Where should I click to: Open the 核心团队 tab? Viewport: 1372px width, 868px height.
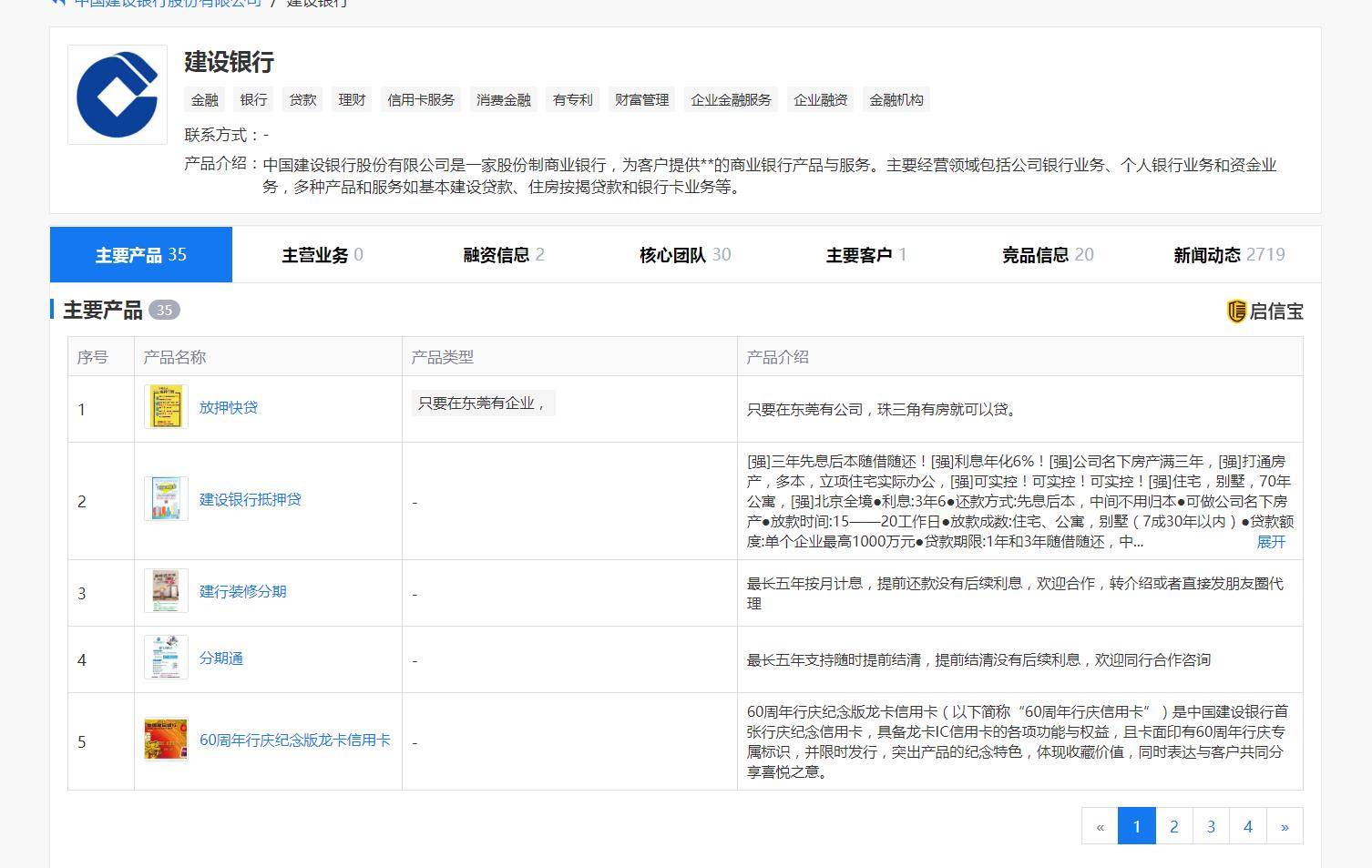click(673, 255)
